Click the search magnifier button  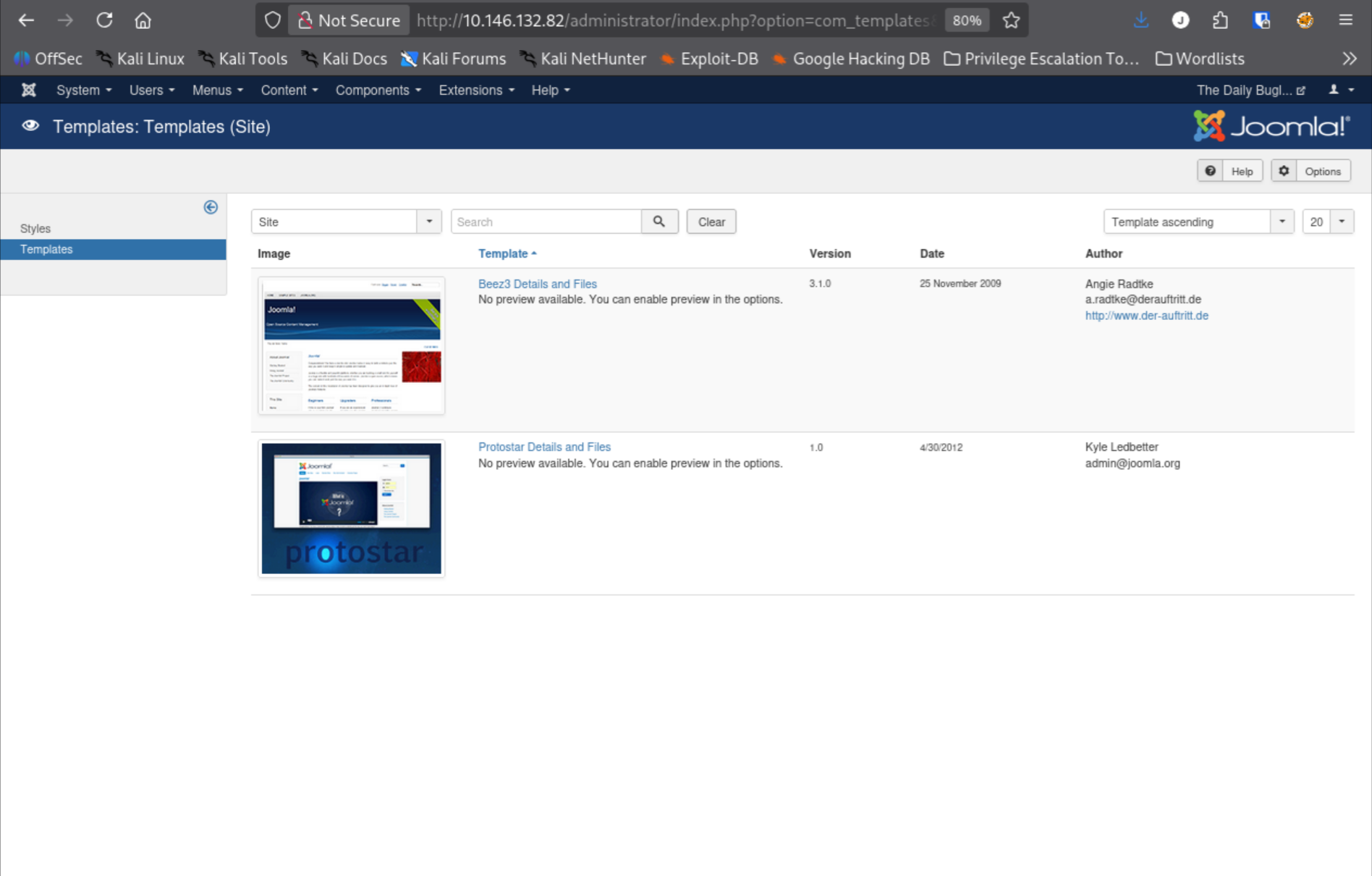pos(659,222)
